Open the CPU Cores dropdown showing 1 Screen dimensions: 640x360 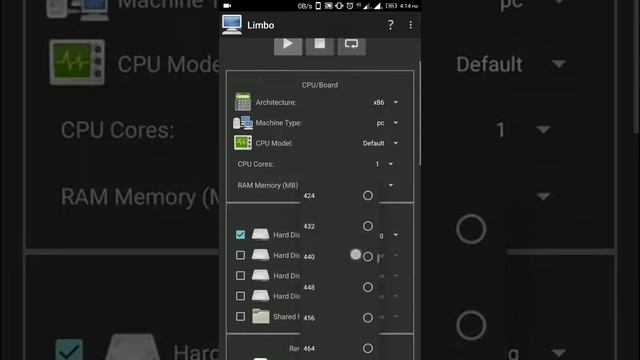coord(384,164)
